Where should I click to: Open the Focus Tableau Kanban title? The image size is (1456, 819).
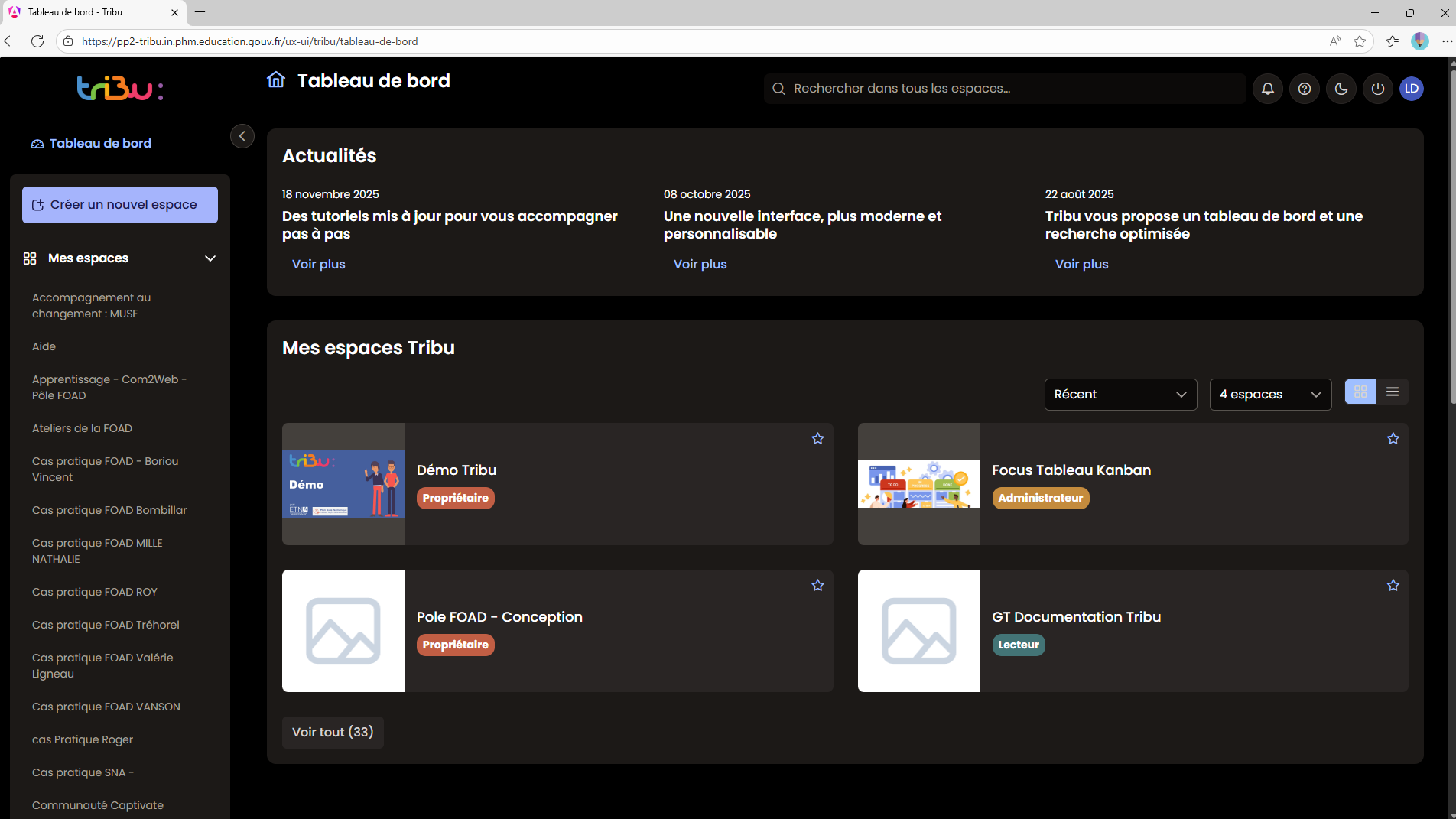click(1071, 470)
